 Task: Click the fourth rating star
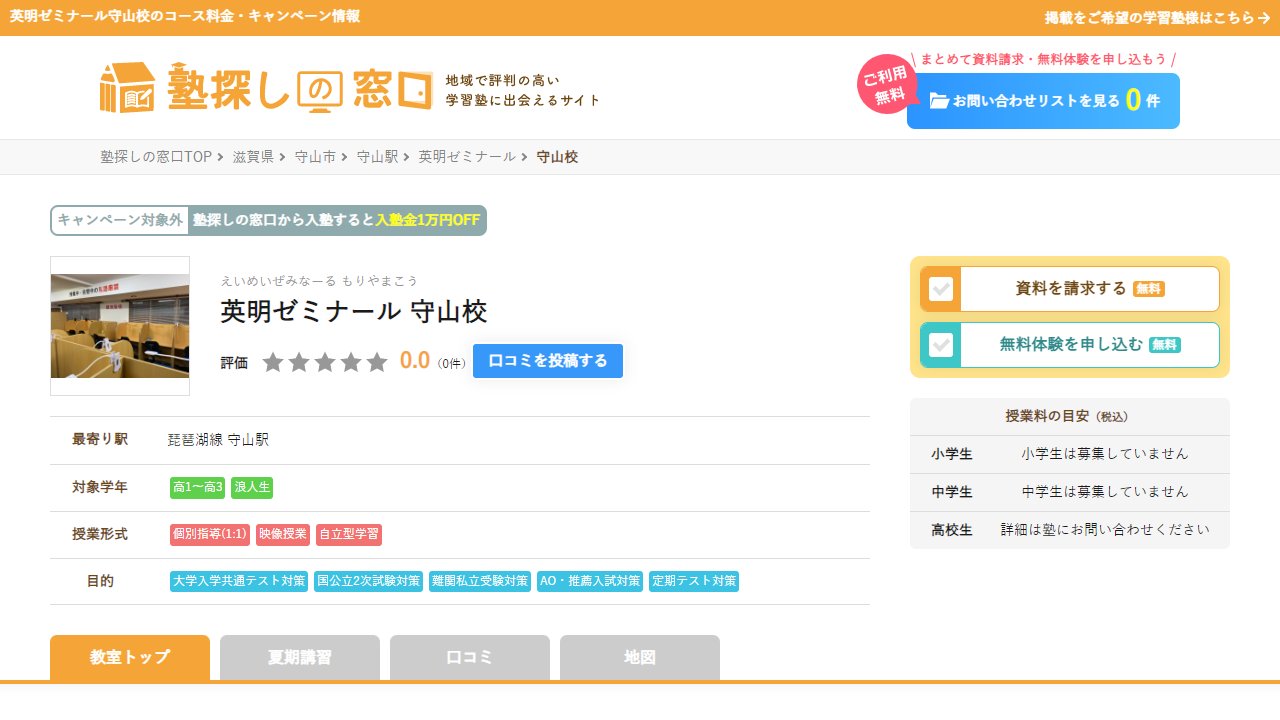[x=351, y=362]
